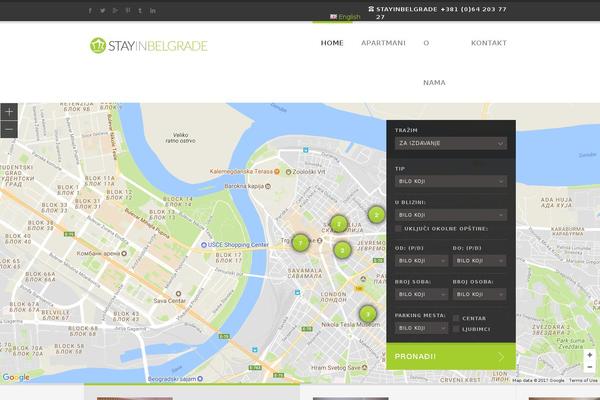
Task: Click the cluster marker 2 over Skadarlija
Action: tap(339, 224)
